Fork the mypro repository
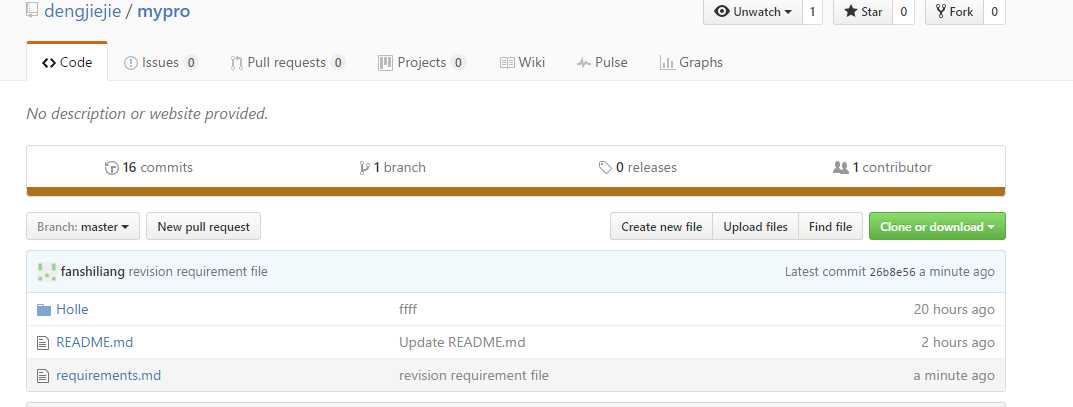This screenshot has height=407, width=1073. point(954,12)
